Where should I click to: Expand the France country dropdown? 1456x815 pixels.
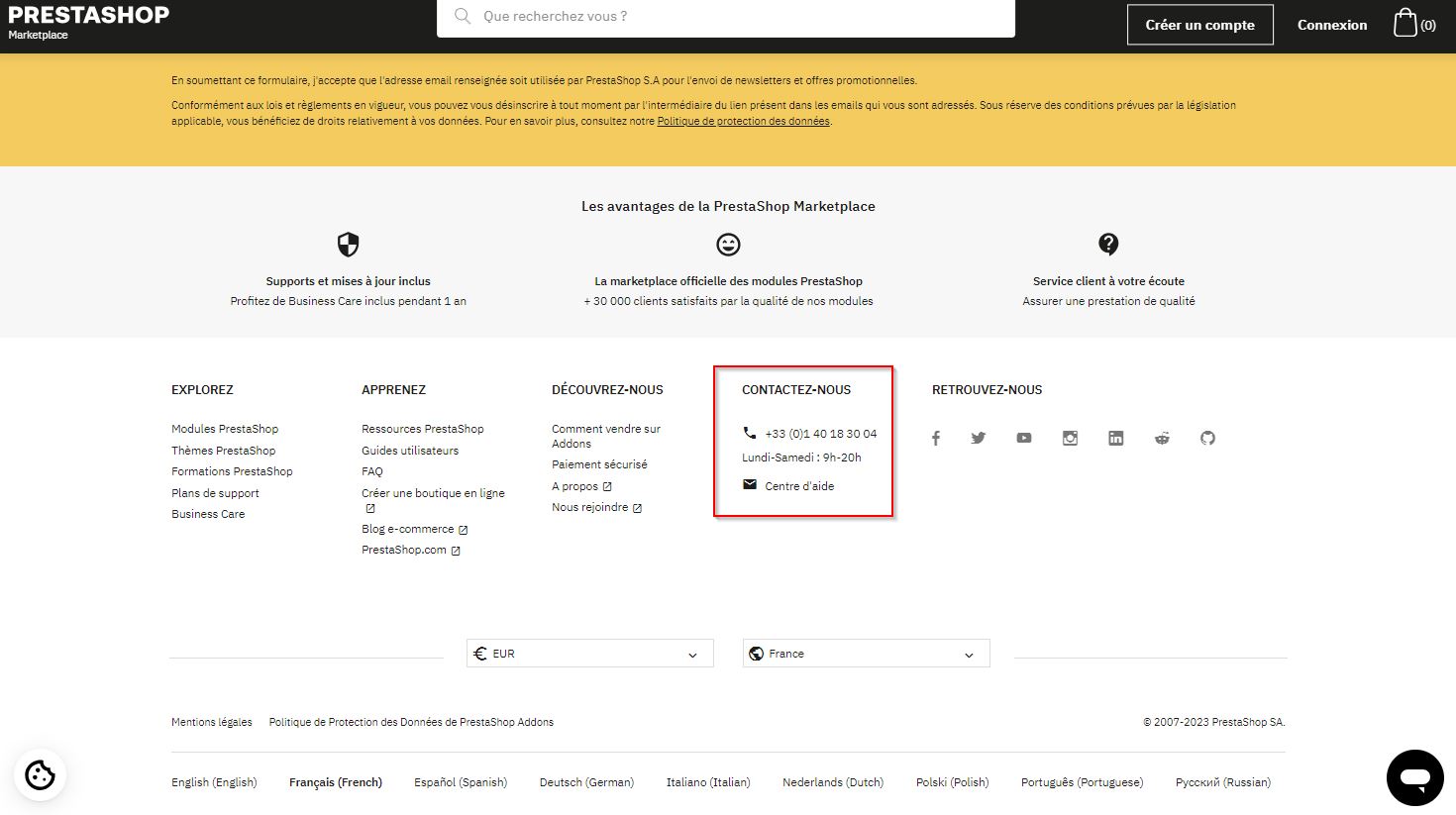[866, 654]
